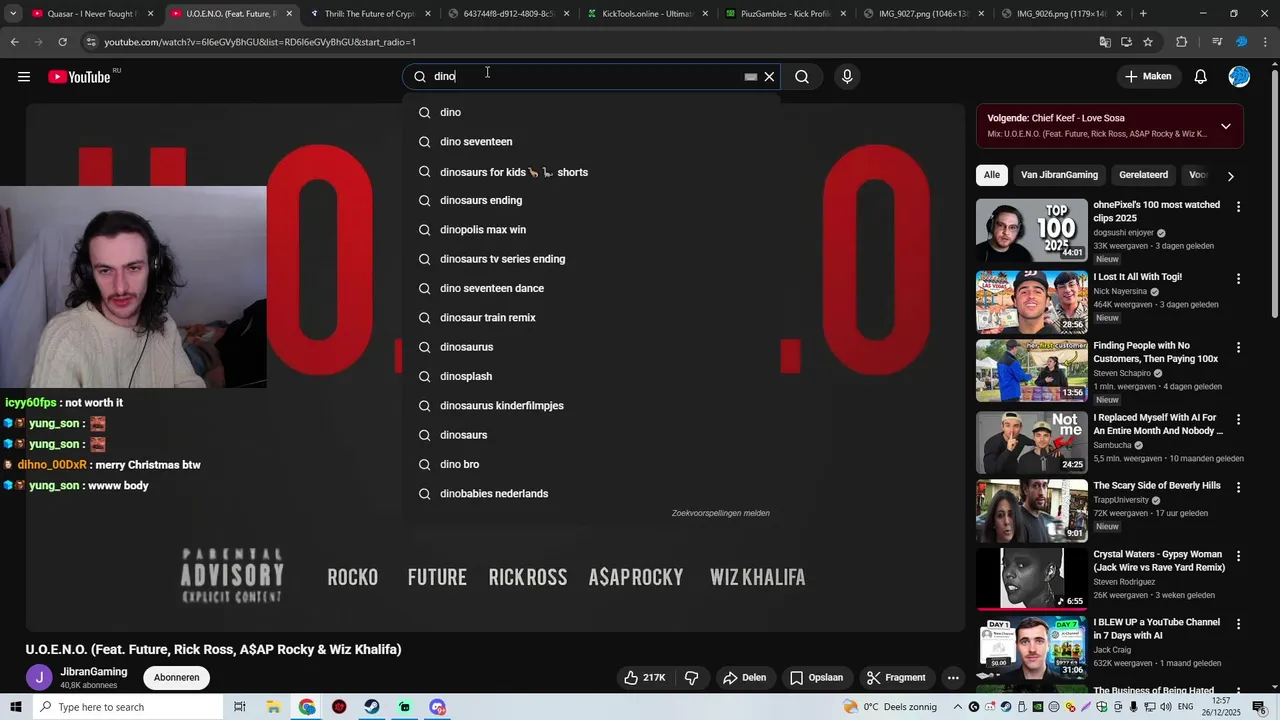The width and height of the screenshot is (1280, 720).
Task: Click Fragment clip button
Action: 897,678
